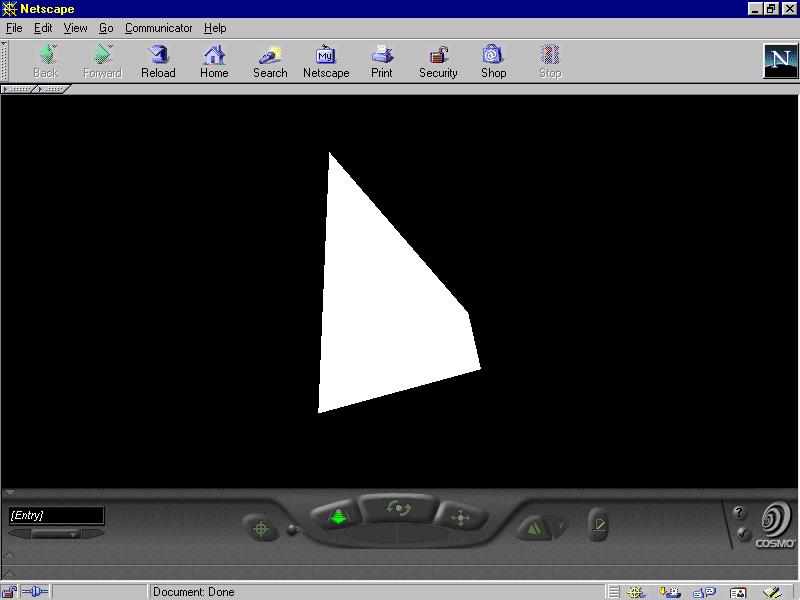Viewport: 800px width, 600px height.
Task: Collapse the navigation toolbar grip handle
Action: click(4, 61)
